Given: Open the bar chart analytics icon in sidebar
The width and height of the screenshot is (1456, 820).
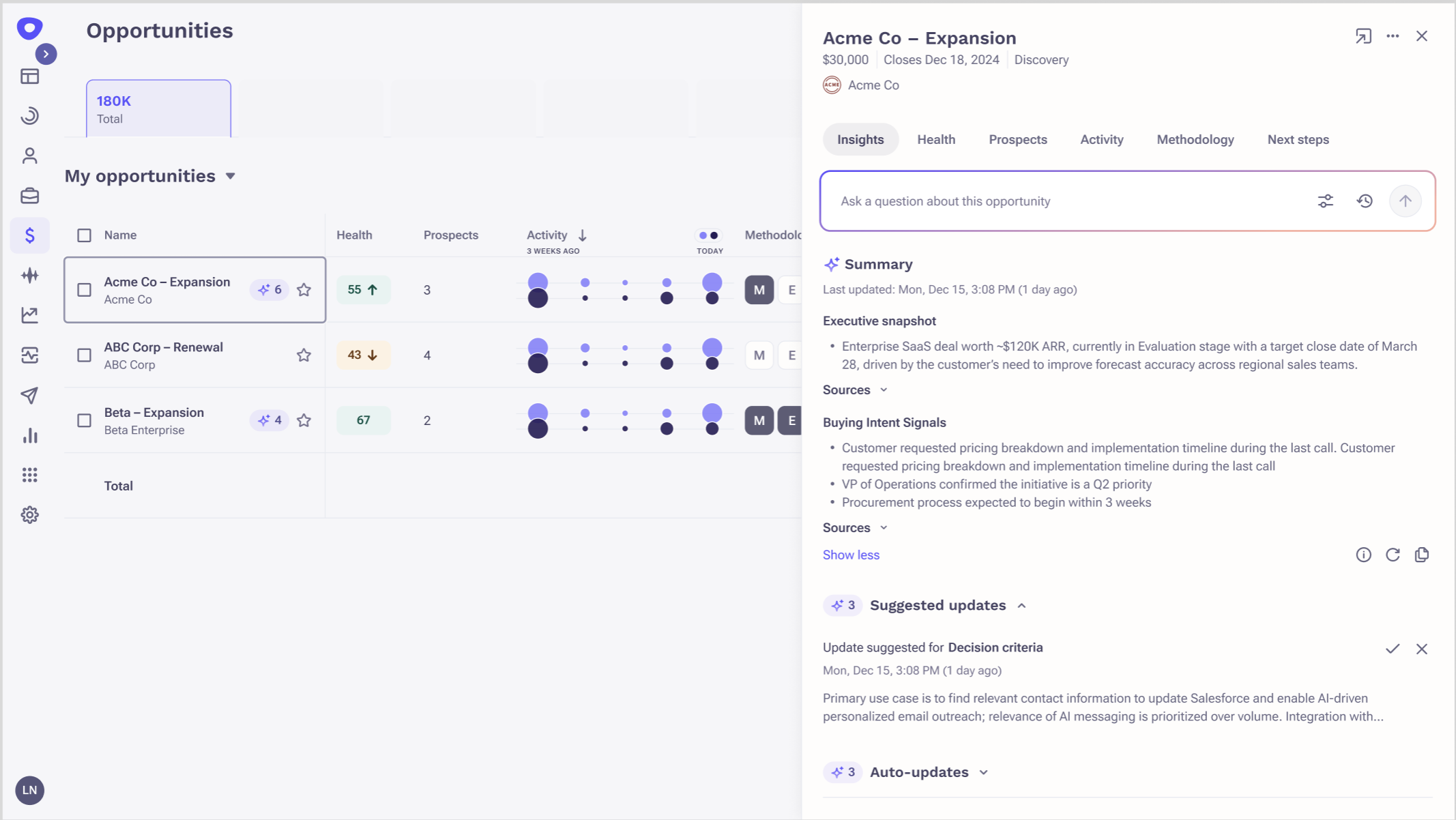Looking at the screenshot, I should point(29,435).
